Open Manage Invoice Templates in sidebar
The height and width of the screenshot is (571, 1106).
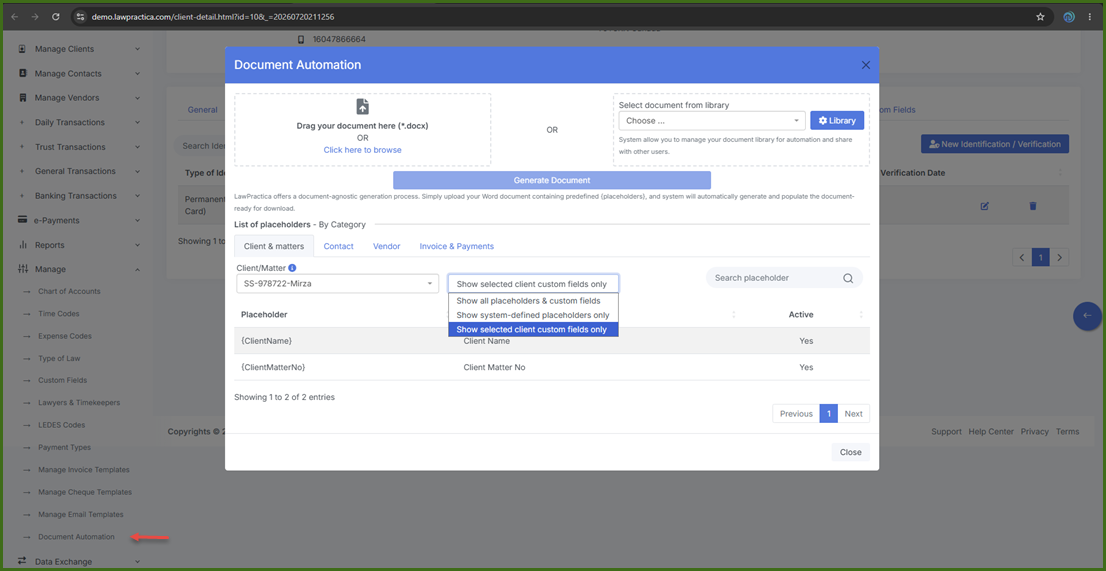84,469
